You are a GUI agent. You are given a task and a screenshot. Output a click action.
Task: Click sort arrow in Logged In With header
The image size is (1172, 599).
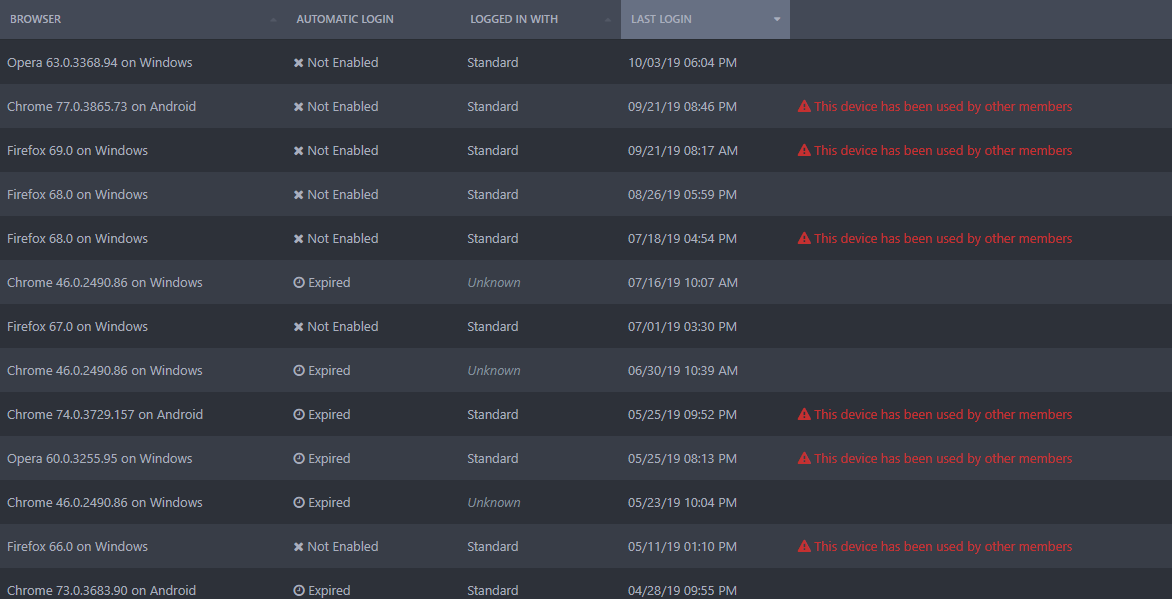(608, 19)
